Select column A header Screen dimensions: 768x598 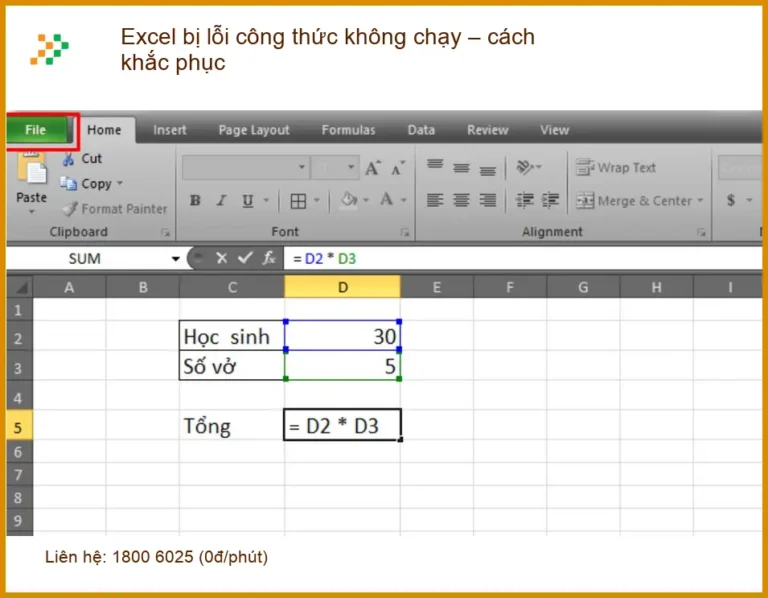coord(69,287)
